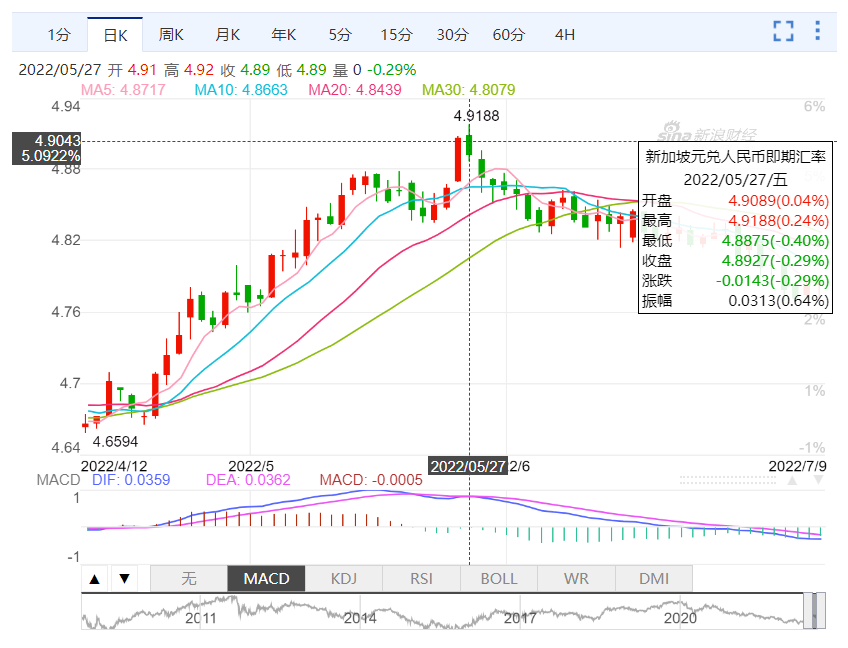This screenshot has width=848, height=648.
Task: Click the 2022/4/12 start date label
Action: point(114,466)
